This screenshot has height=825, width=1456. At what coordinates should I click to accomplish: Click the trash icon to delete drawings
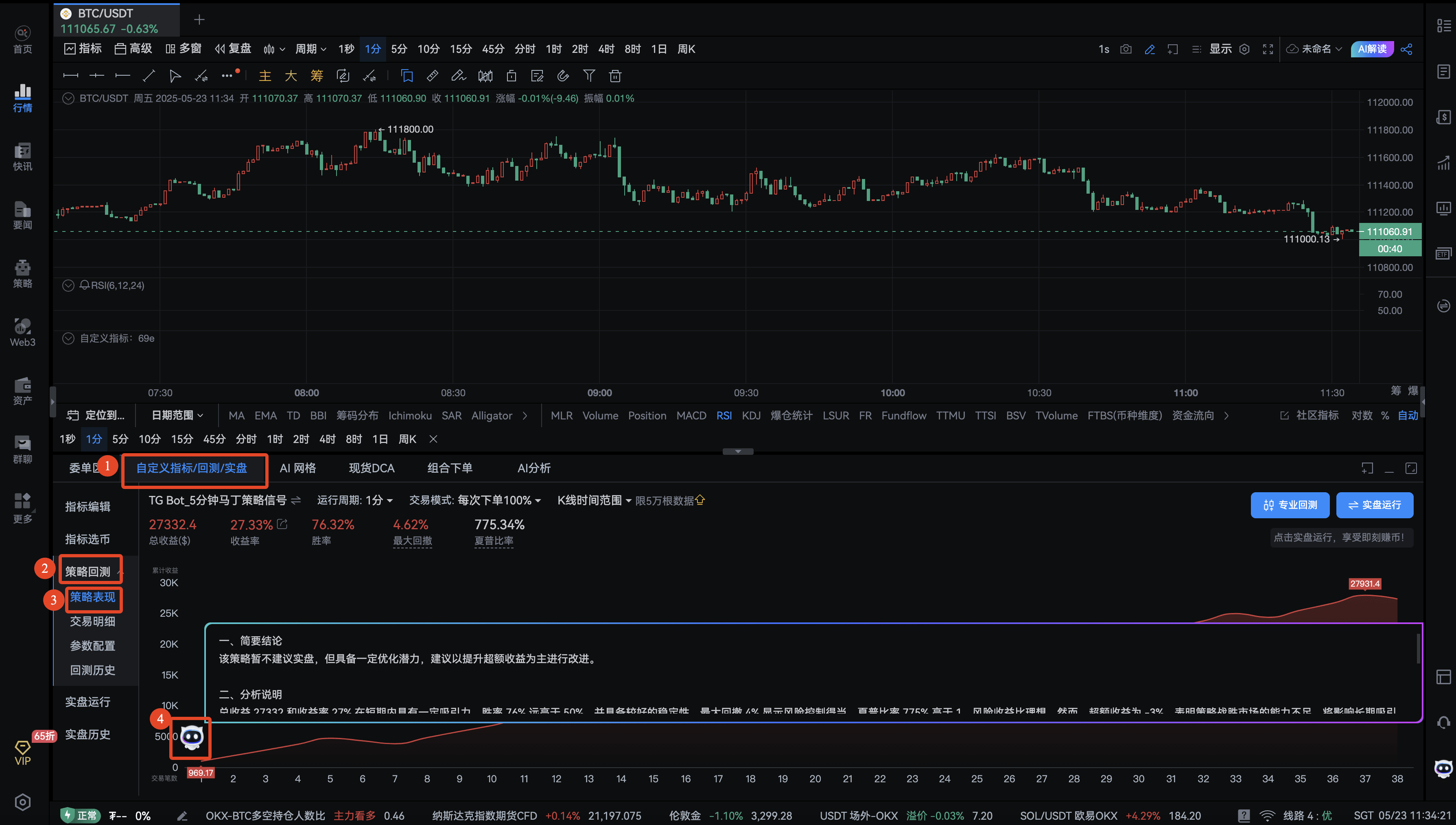pos(615,76)
